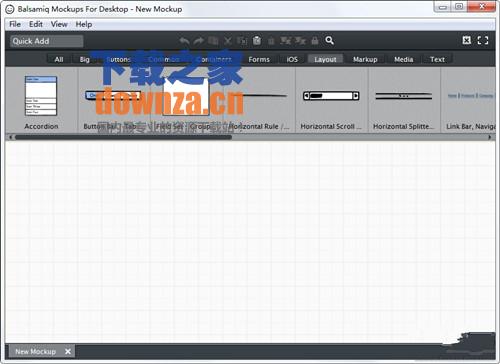Click the Undo arrow icon
The image size is (500, 364).
point(184,41)
